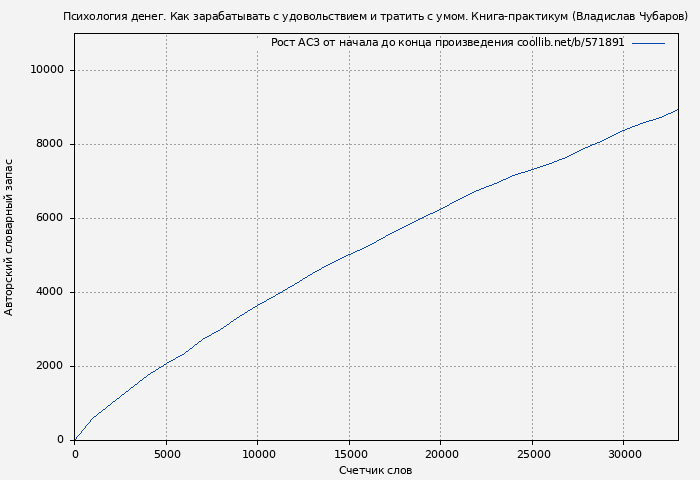Click the author name 'Владислав Чубаров' in the title
Image resolution: width=700 pixels, height=480 pixels.
629,17
